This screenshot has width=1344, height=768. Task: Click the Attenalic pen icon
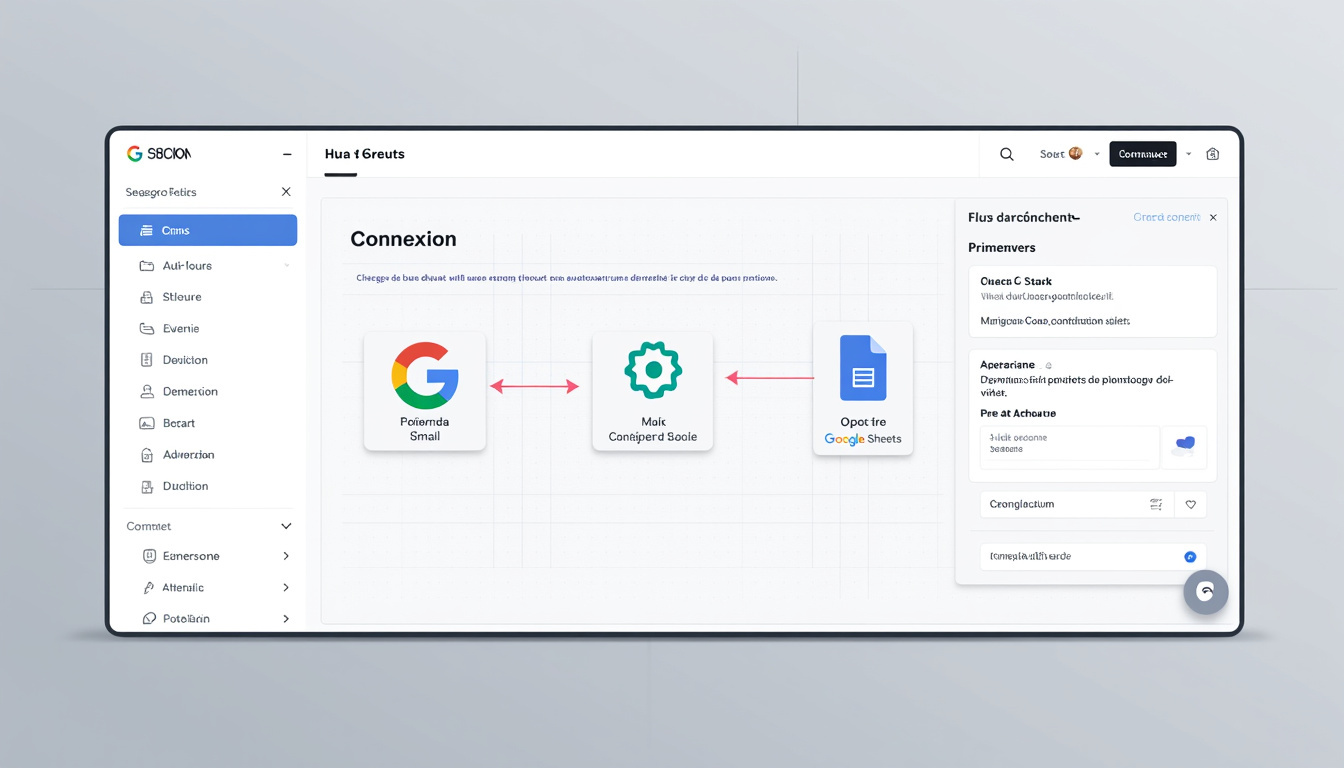coord(149,588)
